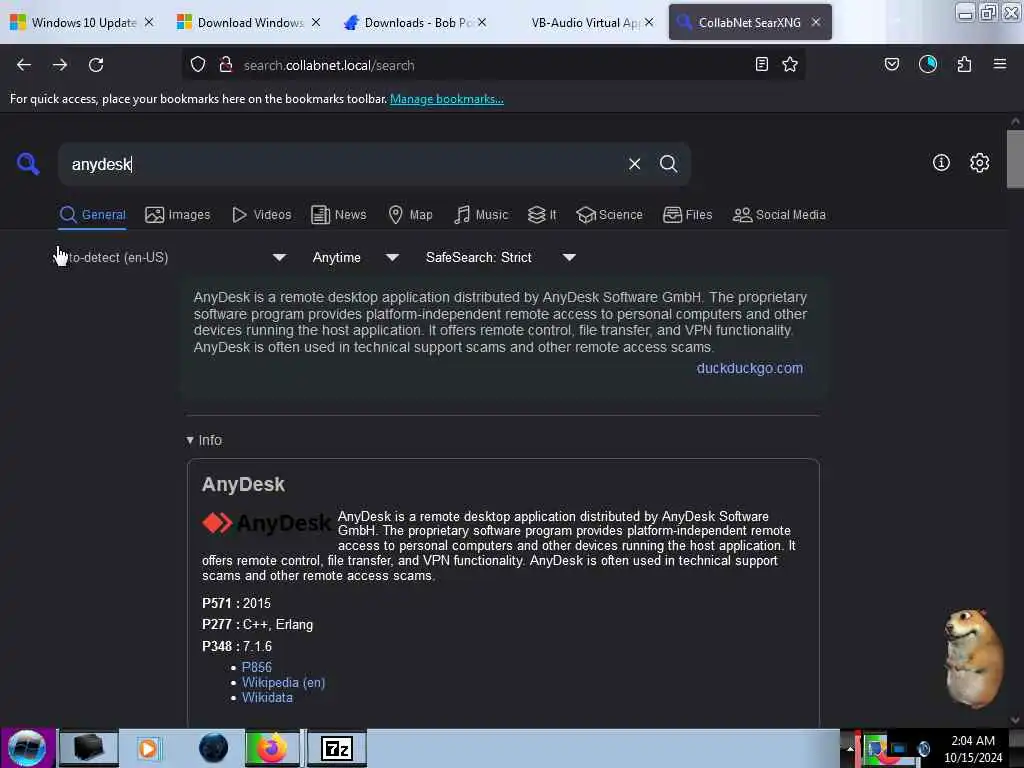Viewport: 1024px width, 768px height.
Task: Switch to Images search category
Action: click(x=178, y=215)
